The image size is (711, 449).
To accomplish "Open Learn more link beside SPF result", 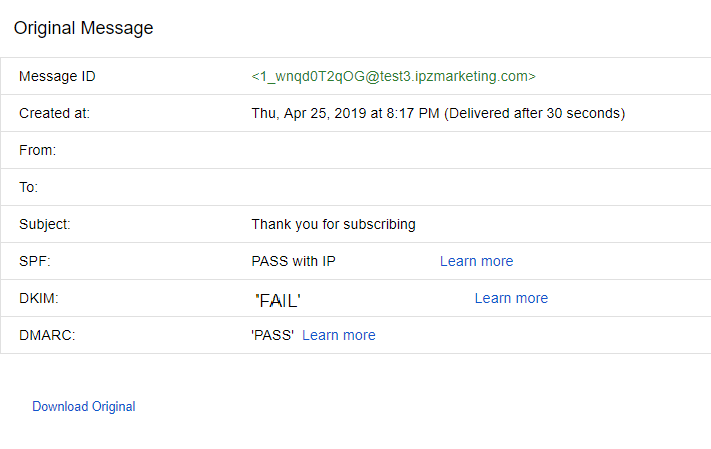I will pos(476,261).
